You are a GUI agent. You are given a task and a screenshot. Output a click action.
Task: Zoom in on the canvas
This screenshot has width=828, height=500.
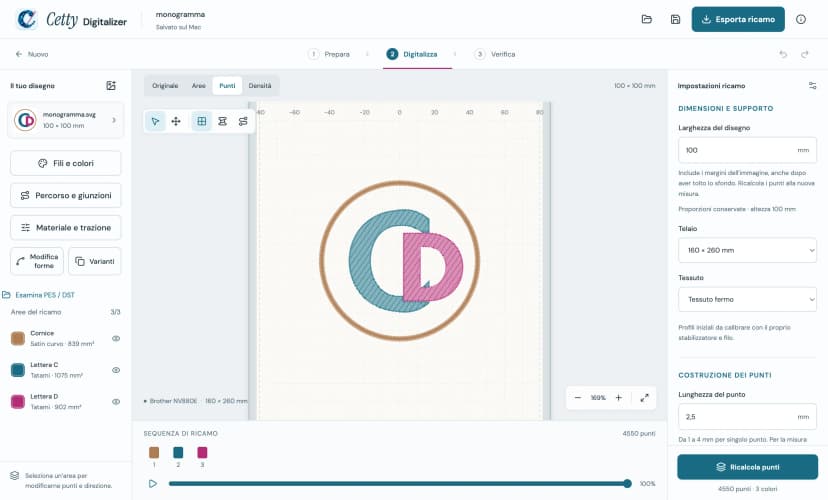[618, 398]
